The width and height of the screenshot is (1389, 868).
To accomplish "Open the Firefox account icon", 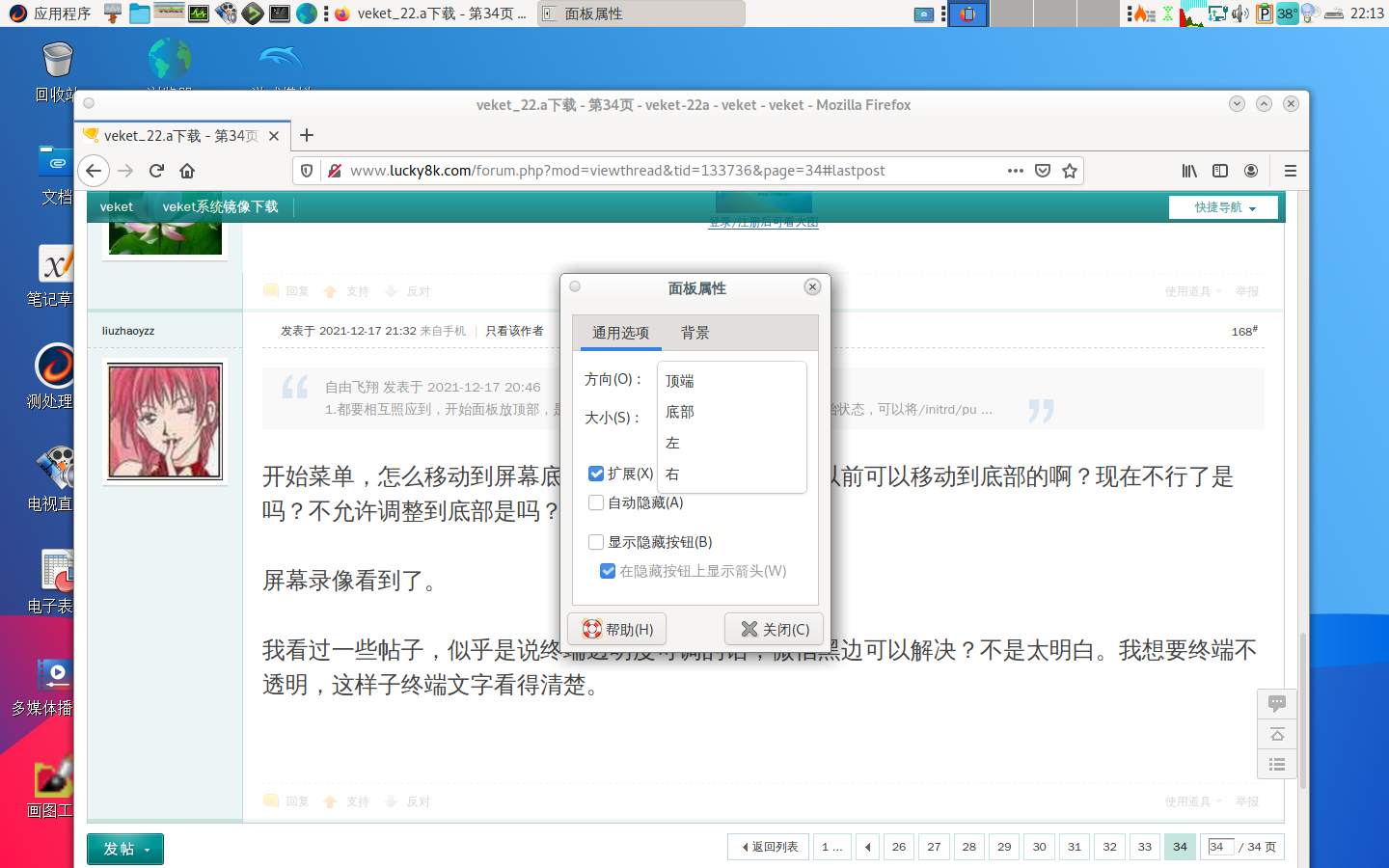I will (1251, 171).
